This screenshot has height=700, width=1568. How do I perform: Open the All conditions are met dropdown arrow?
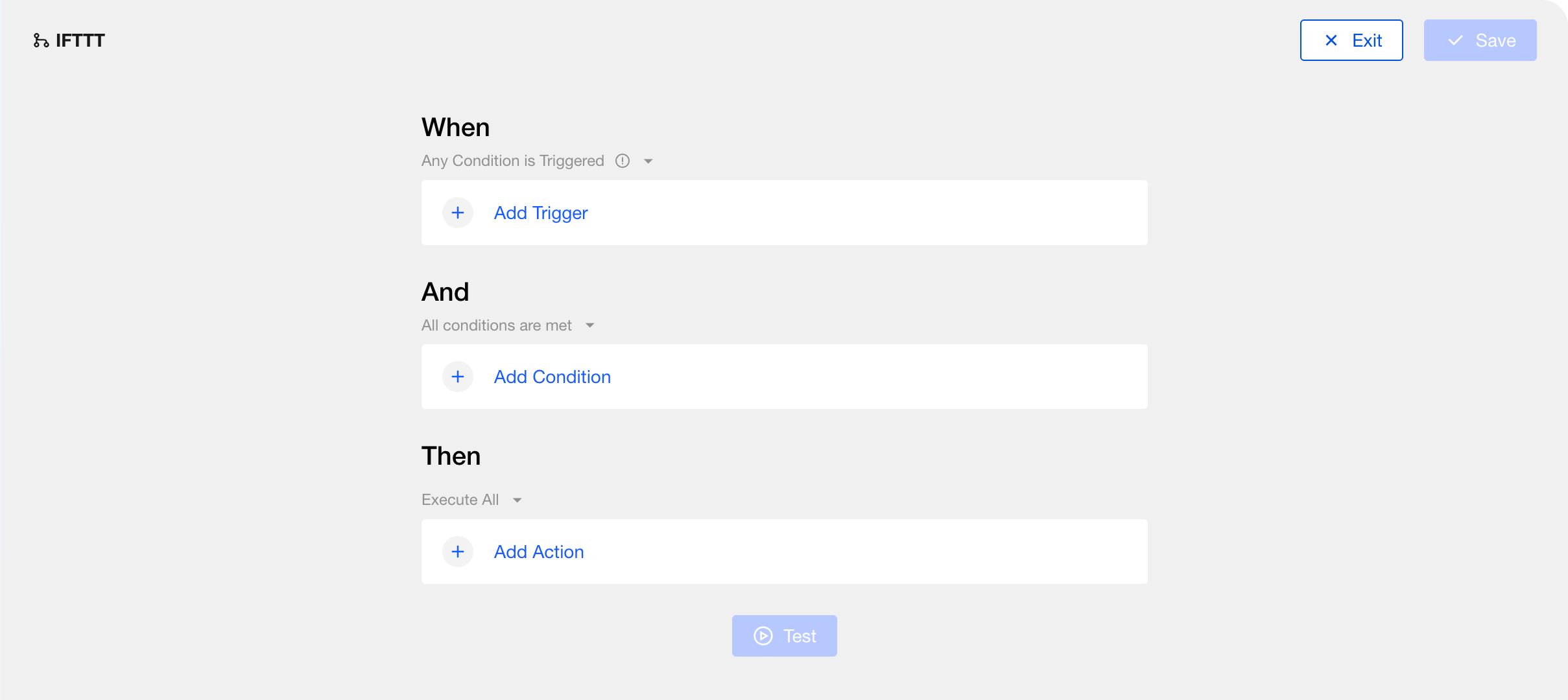[589, 325]
